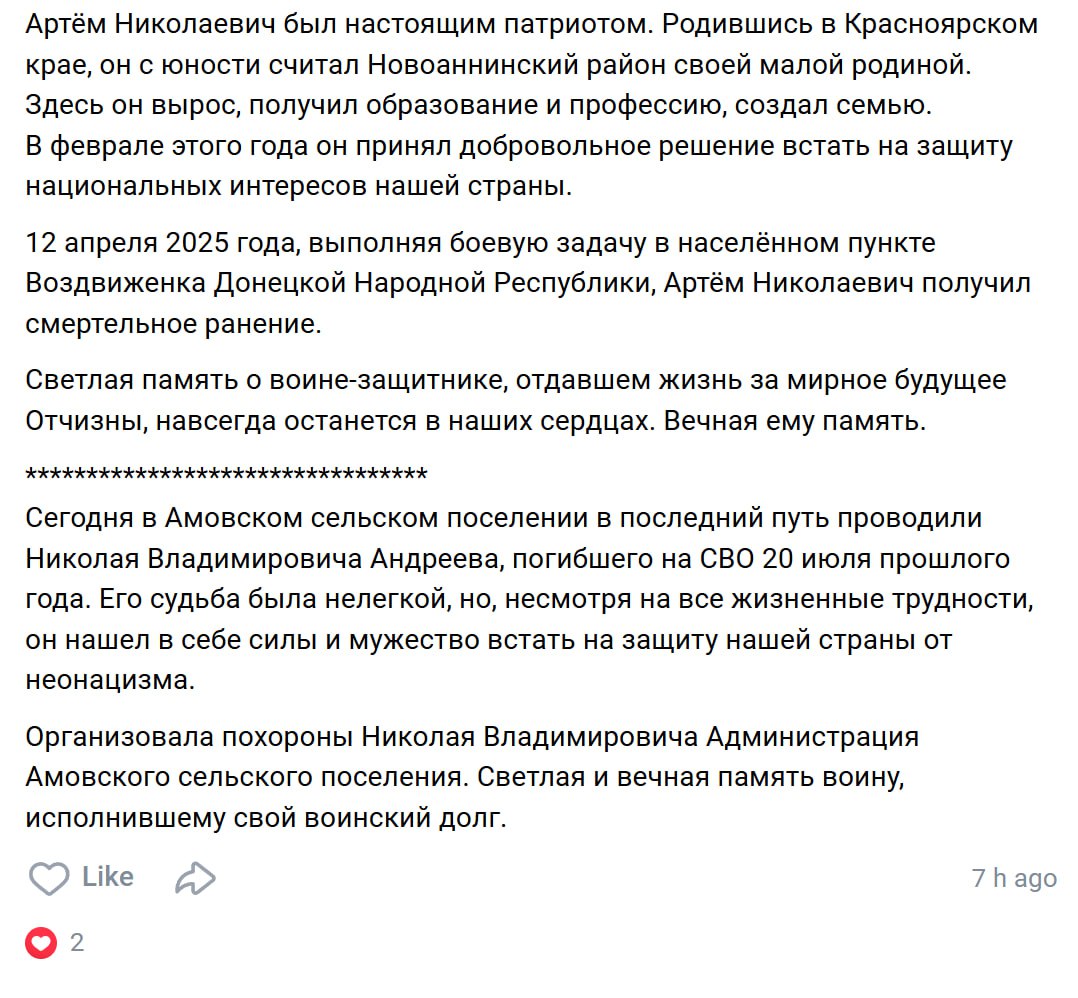This screenshot has height=998, width=1078.
Task: Click the final line "исполнившему свой воинский долг"
Action: [267, 817]
